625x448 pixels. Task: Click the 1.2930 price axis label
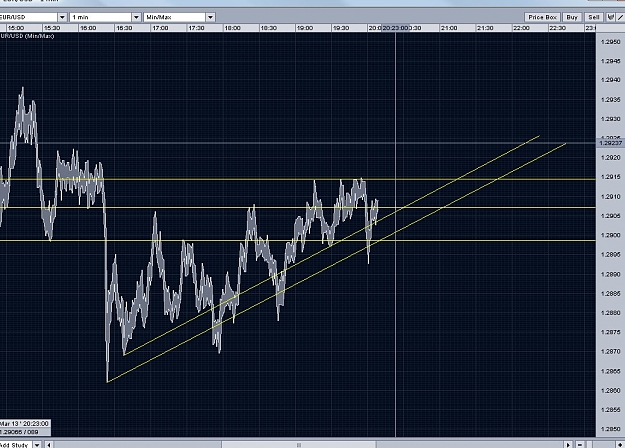tap(611, 119)
